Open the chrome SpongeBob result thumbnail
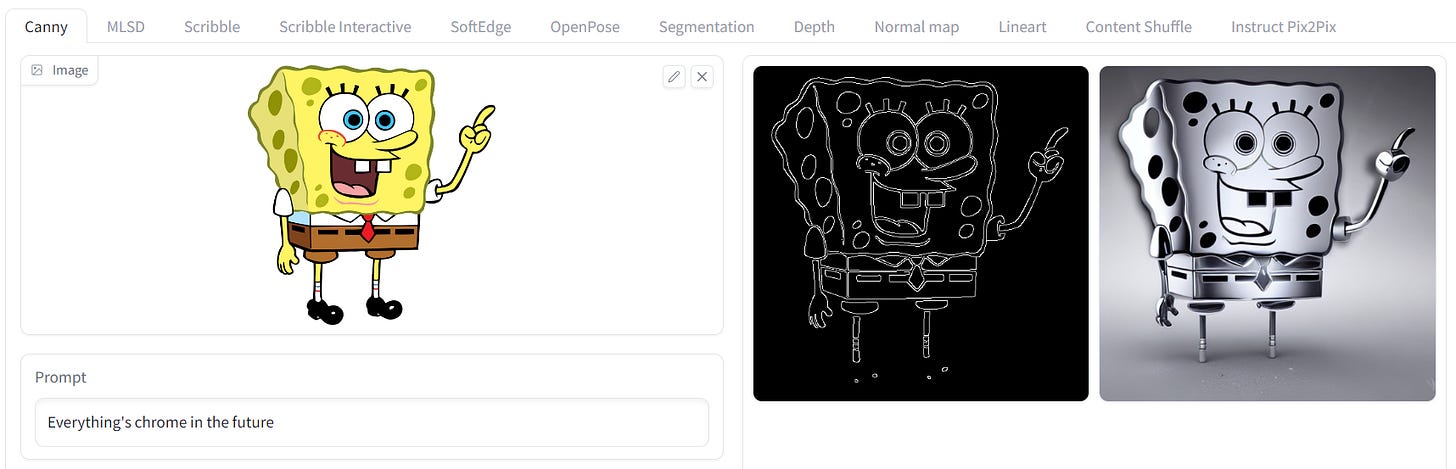Viewport: 1456px width, 469px height. pos(1267,233)
